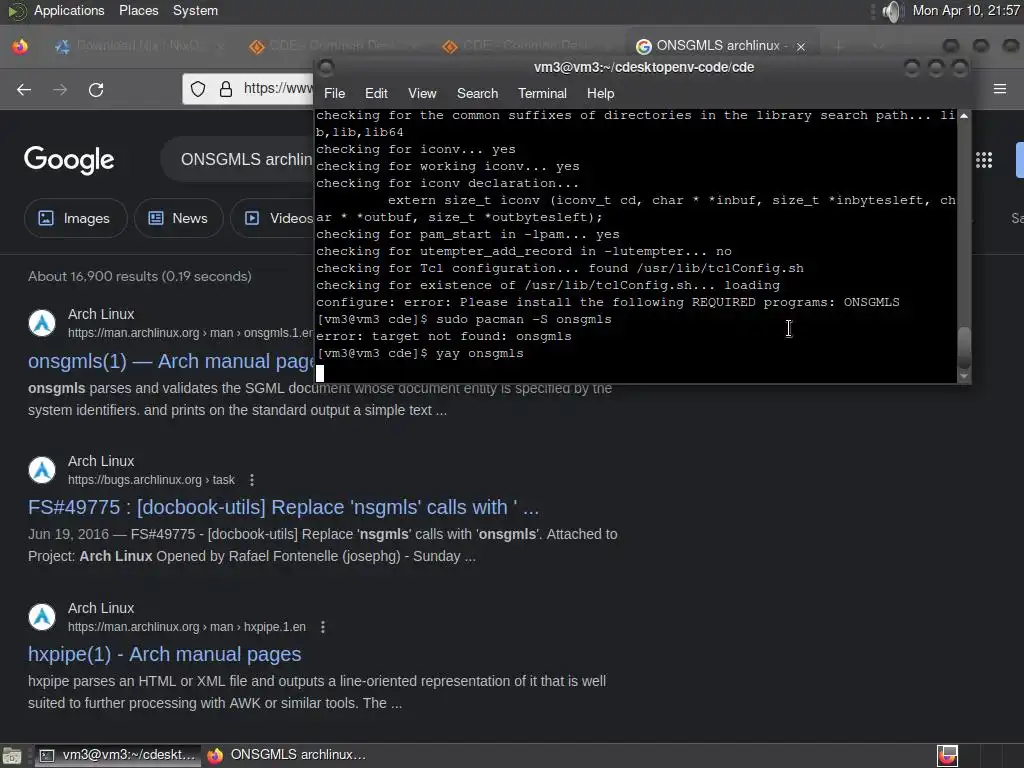Click the volume speaker icon in panel

892,11
